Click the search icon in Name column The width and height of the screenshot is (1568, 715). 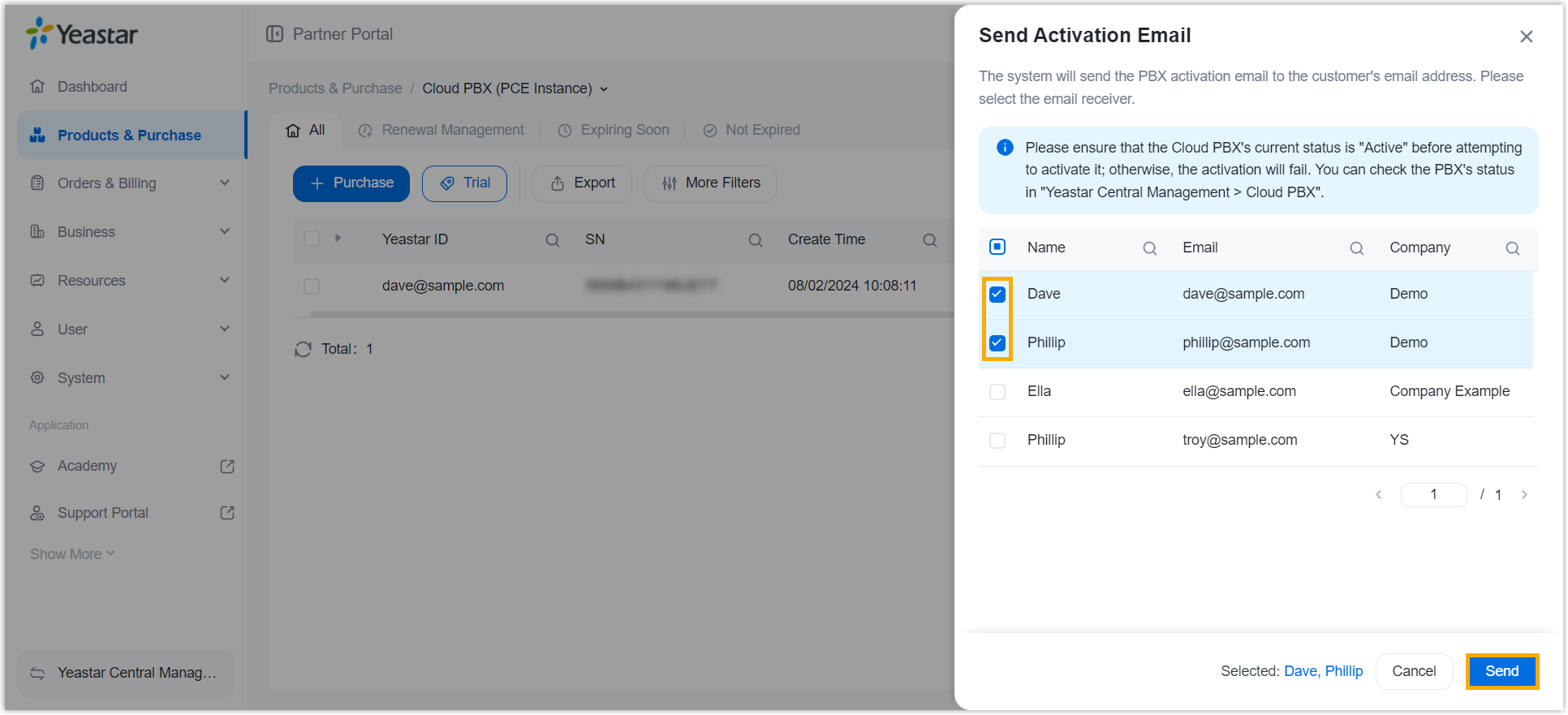1149,248
